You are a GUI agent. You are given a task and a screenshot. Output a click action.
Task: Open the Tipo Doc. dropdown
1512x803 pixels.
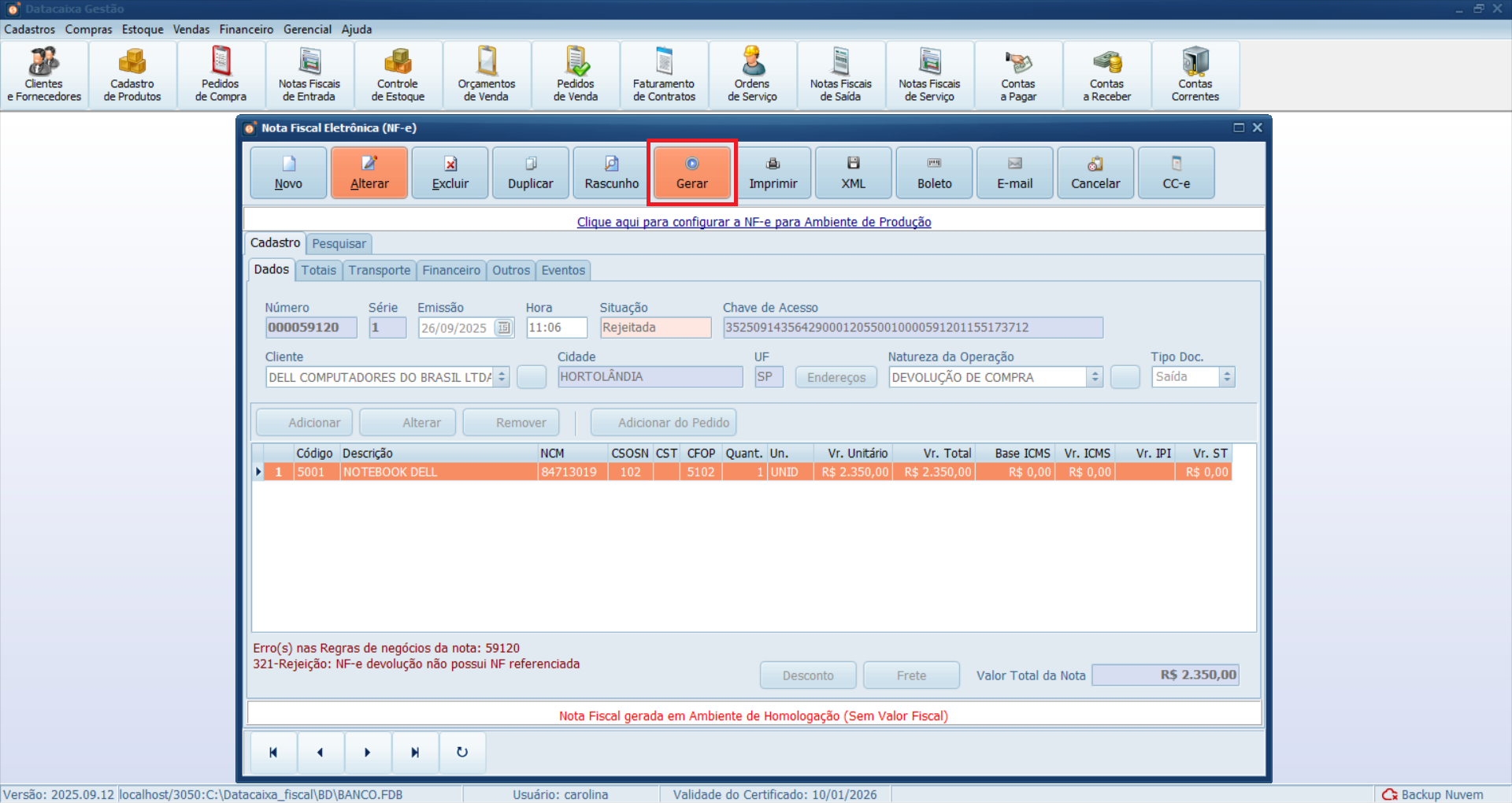[1226, 377]
